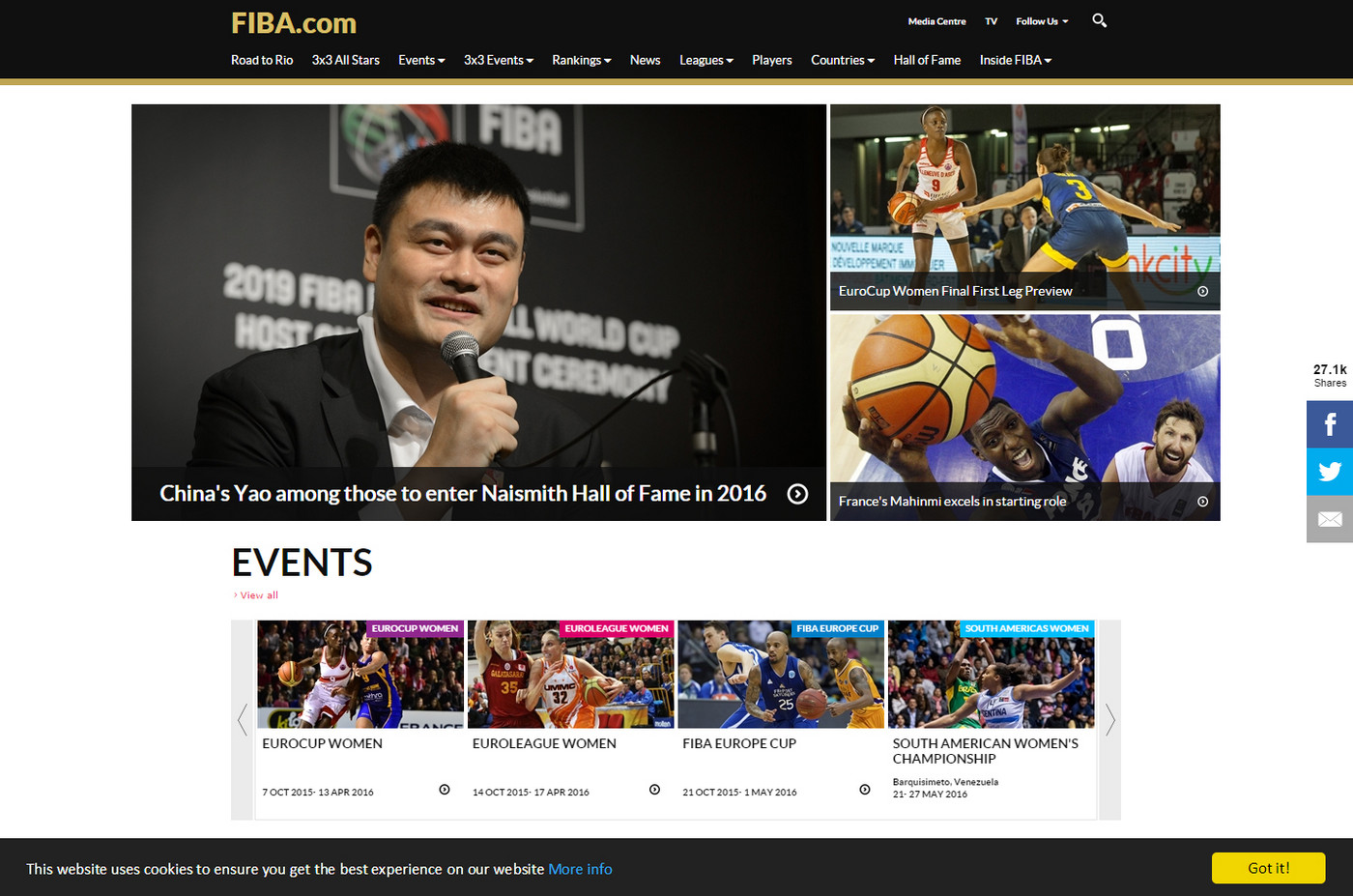This screenshot has height=896, width=1353.
Task: Click arrow icon in FIBA Europe Cup card
Action: tap(865, 790)
